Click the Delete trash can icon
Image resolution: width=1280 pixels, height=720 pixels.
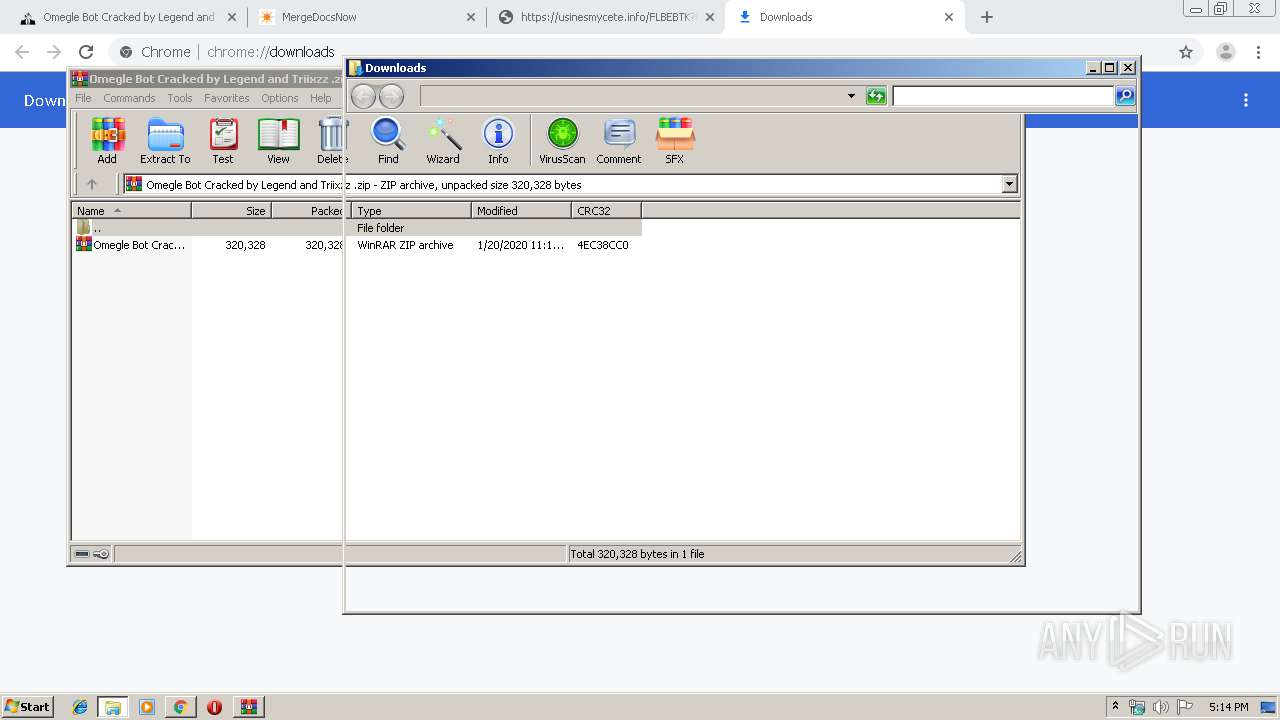click(x=331, y=141)
